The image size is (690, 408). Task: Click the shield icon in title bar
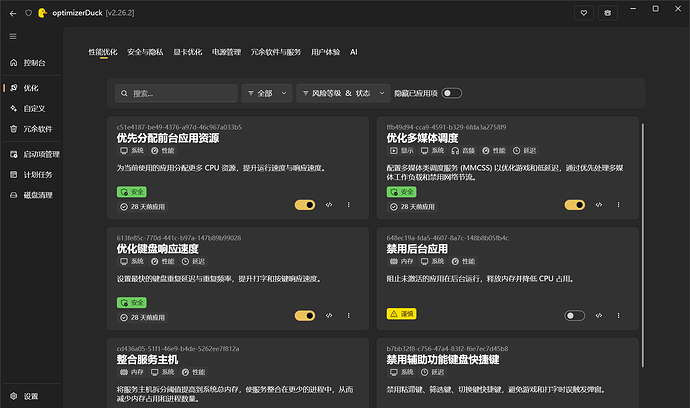[28, 13]
